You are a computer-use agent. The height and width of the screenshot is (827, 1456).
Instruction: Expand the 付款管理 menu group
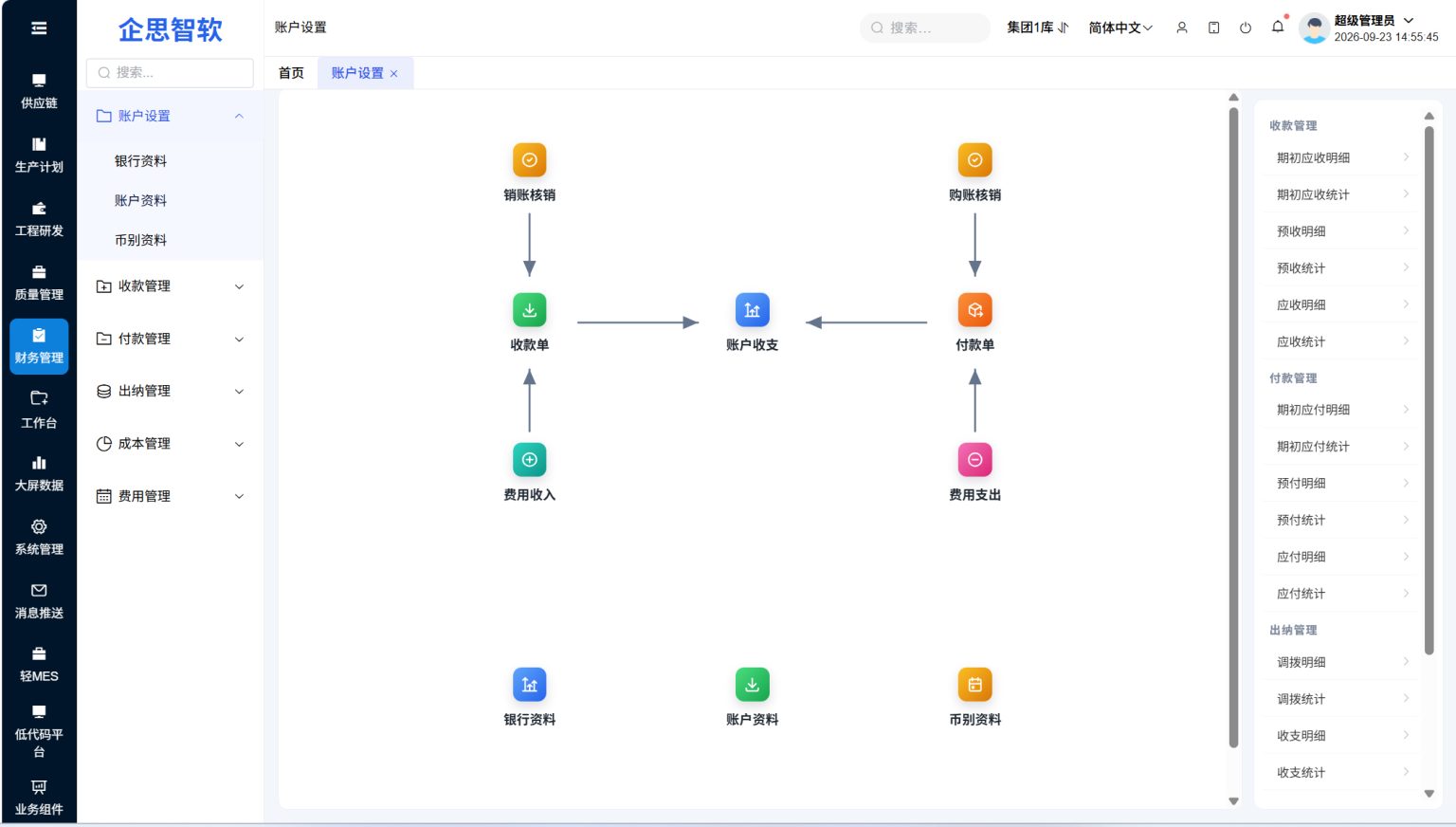tap(171, 339)
